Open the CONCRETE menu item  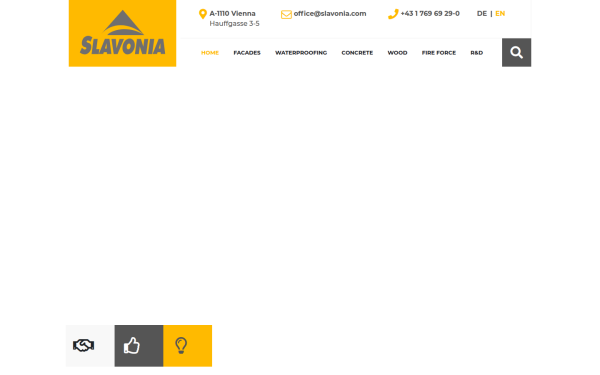pyautogui.click(x=357, y=53)
